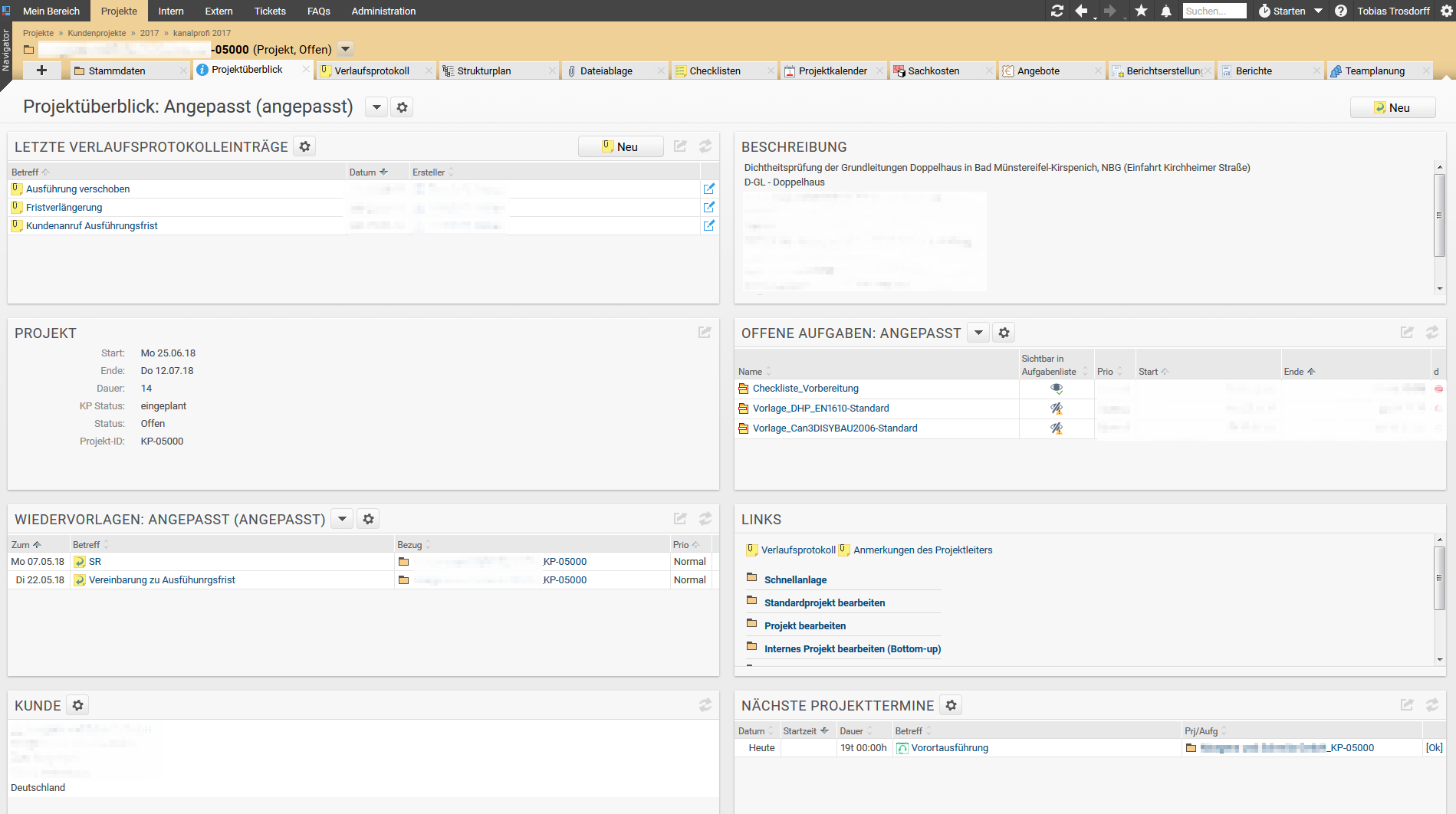Open the Schnellanlage link
The height and width of the screenshot is (814, 1456).
[795, 580]
